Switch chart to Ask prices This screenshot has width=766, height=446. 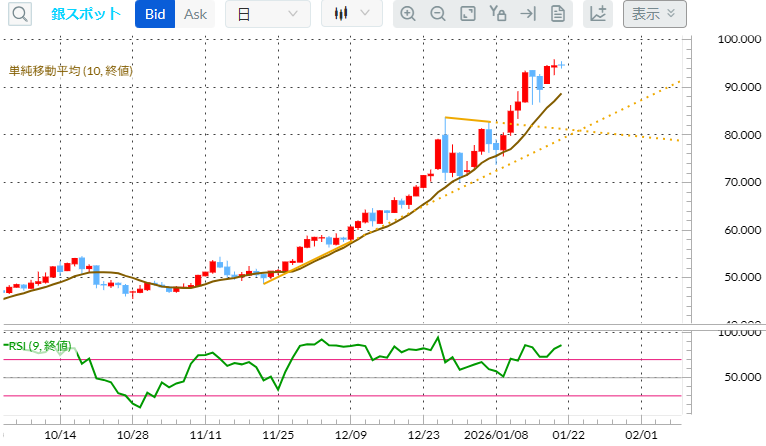pyautogui.click(x=195, y=14)
